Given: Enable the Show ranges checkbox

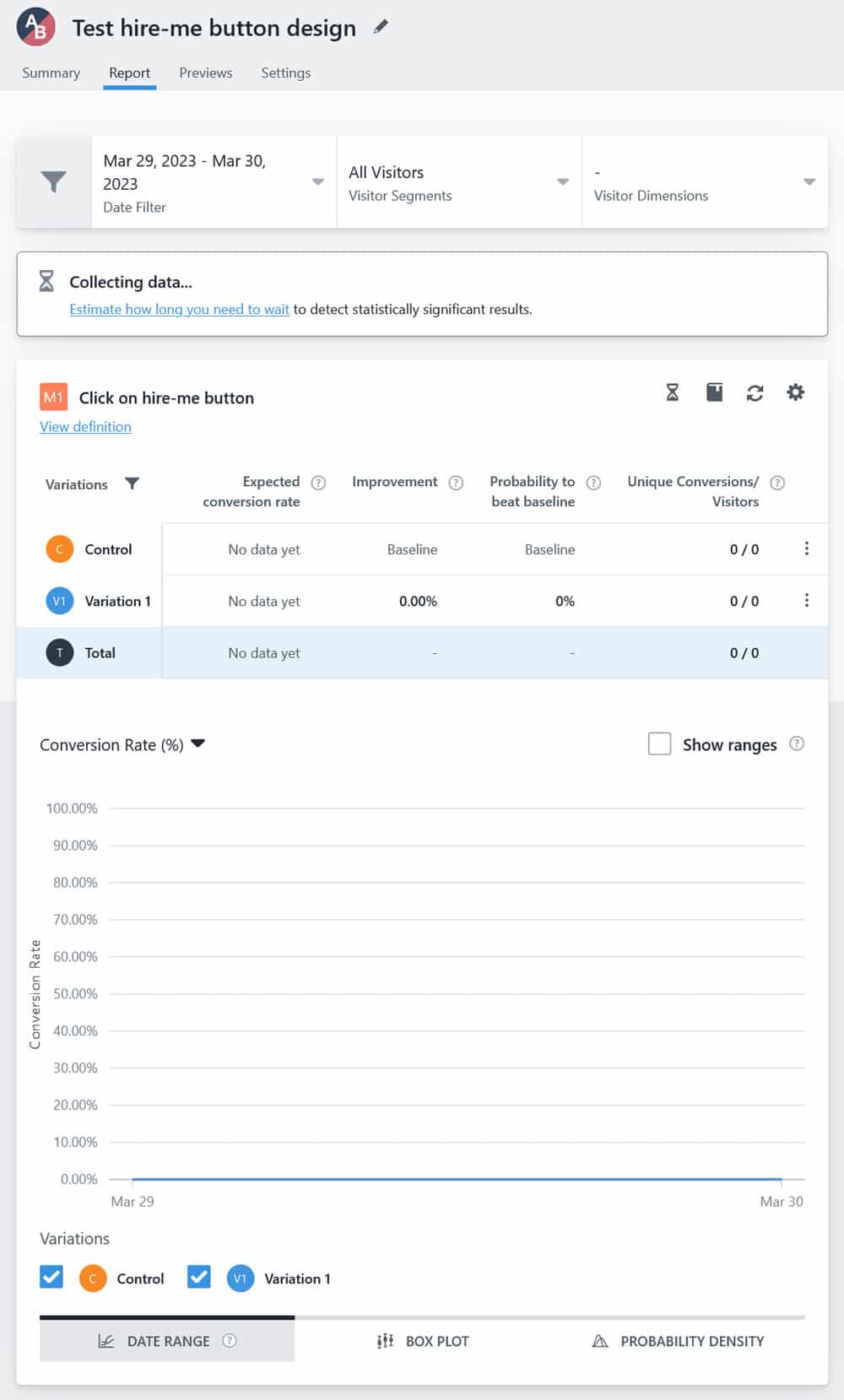Looking at the screenshot, I should tap(659, 743).
